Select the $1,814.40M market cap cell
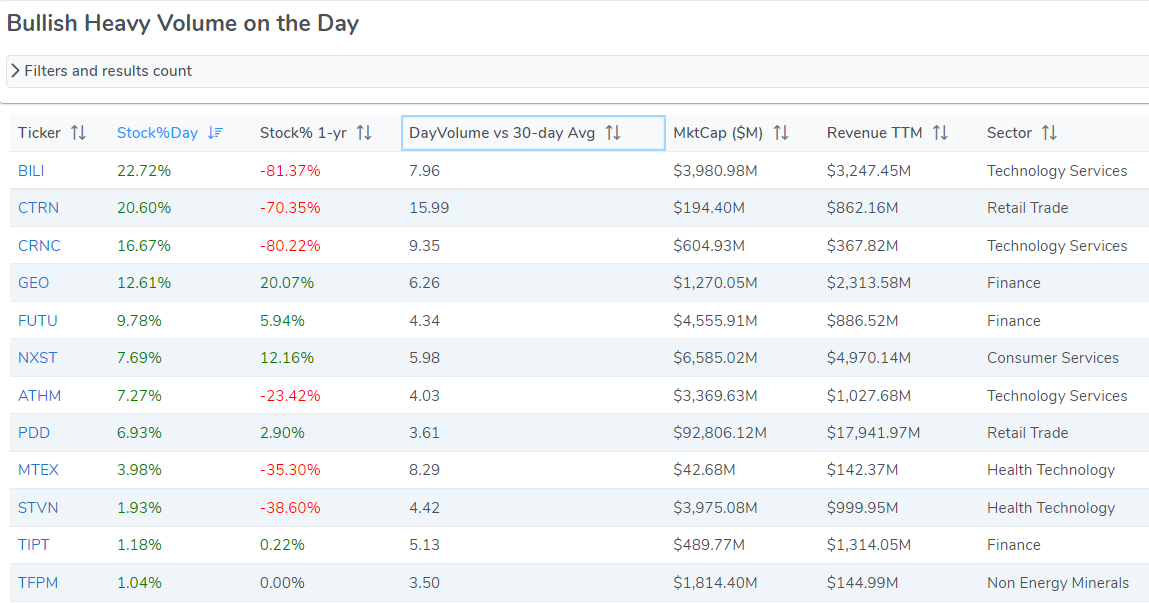Screen dimensions: 1149x603 coord(715,583)
